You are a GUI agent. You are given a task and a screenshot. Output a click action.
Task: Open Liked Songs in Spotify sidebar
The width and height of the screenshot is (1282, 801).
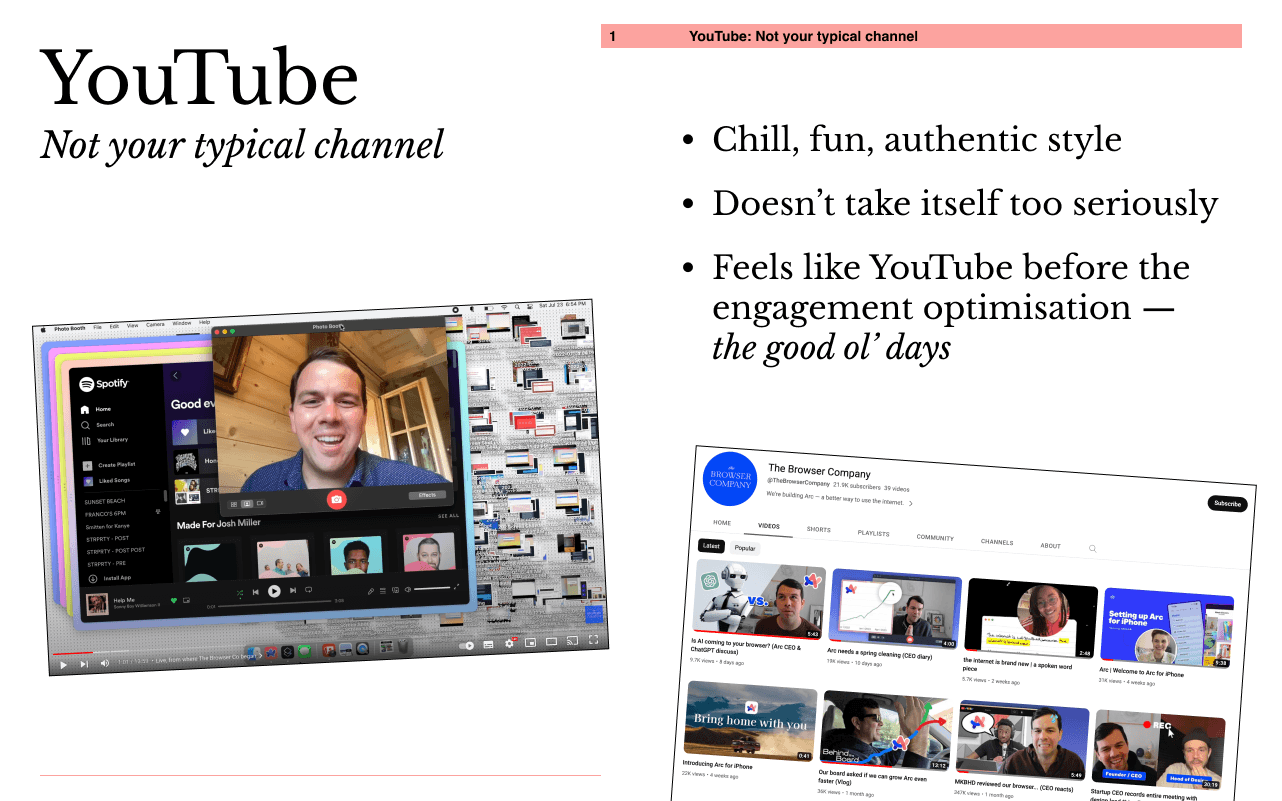107,481
